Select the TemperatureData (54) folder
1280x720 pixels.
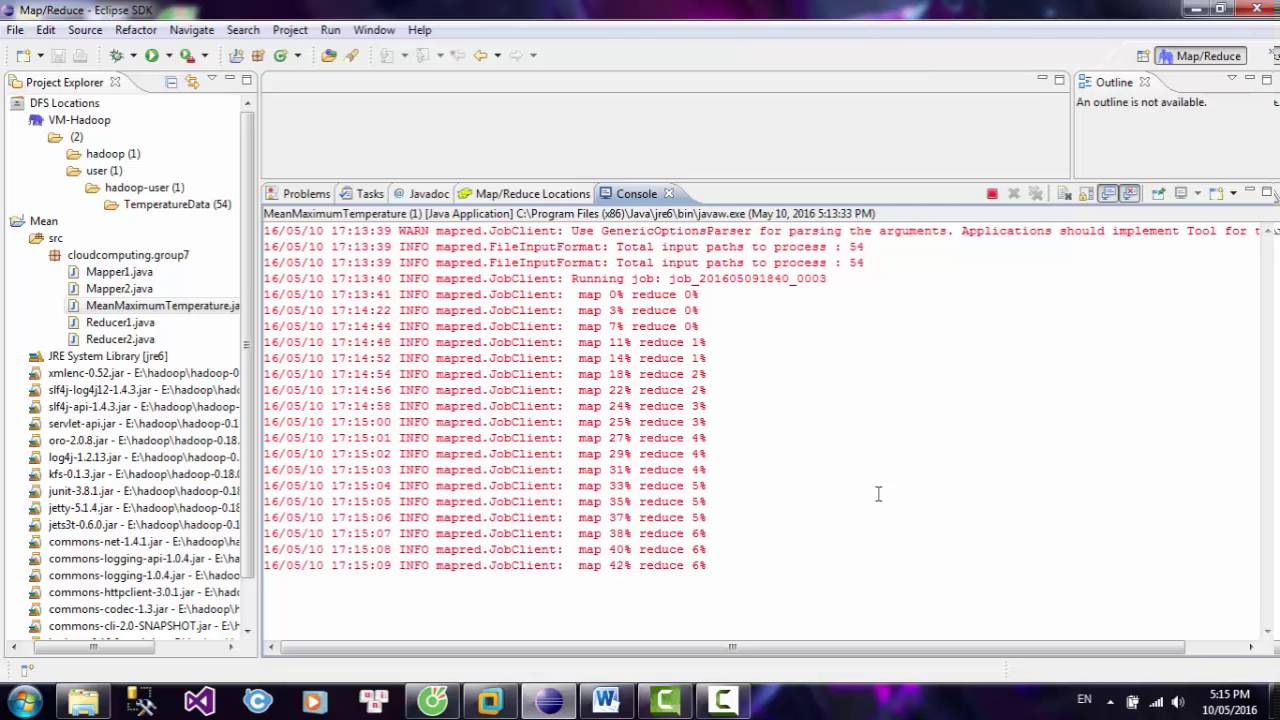pos(177,204)
